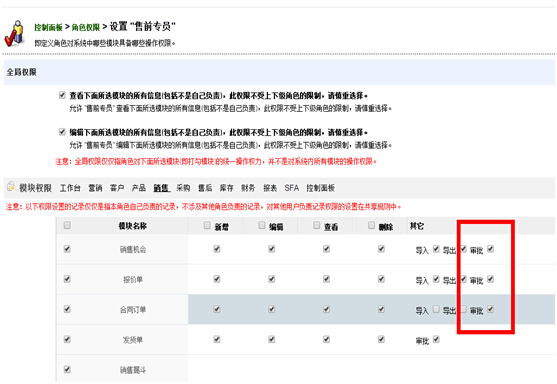
Task: Click the 其它 column header
Action: (x=417, y=226)
